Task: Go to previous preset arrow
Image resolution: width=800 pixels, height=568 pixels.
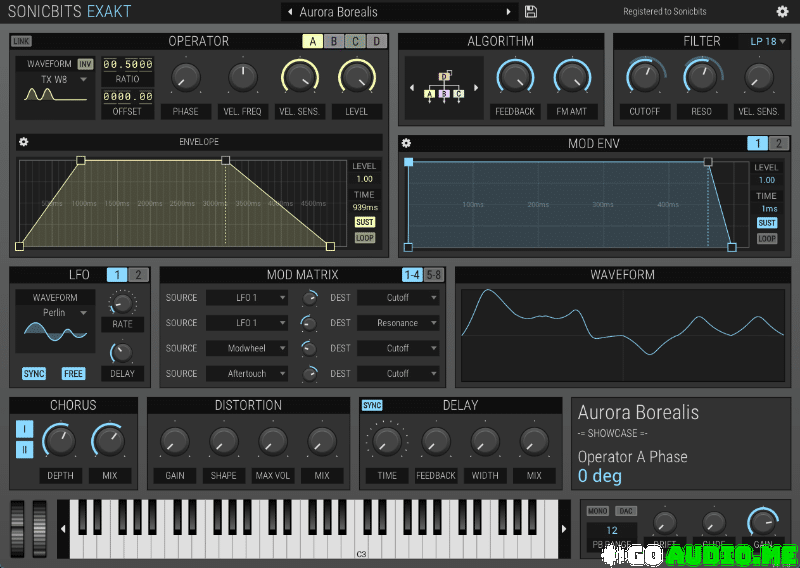Action: coord(290,12)
